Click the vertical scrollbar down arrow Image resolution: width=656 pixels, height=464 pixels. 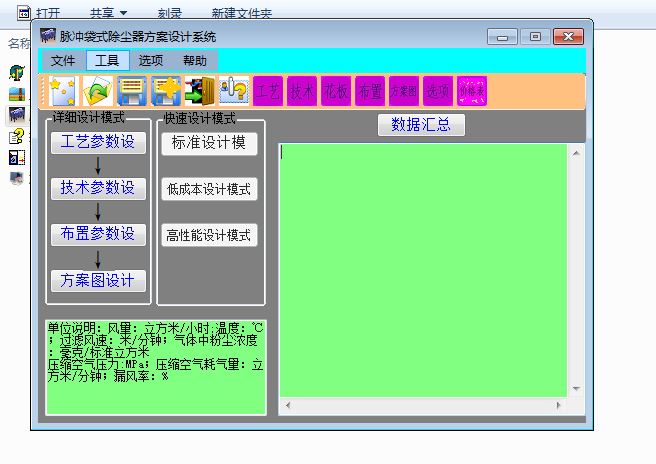click(x=576, y=389)
